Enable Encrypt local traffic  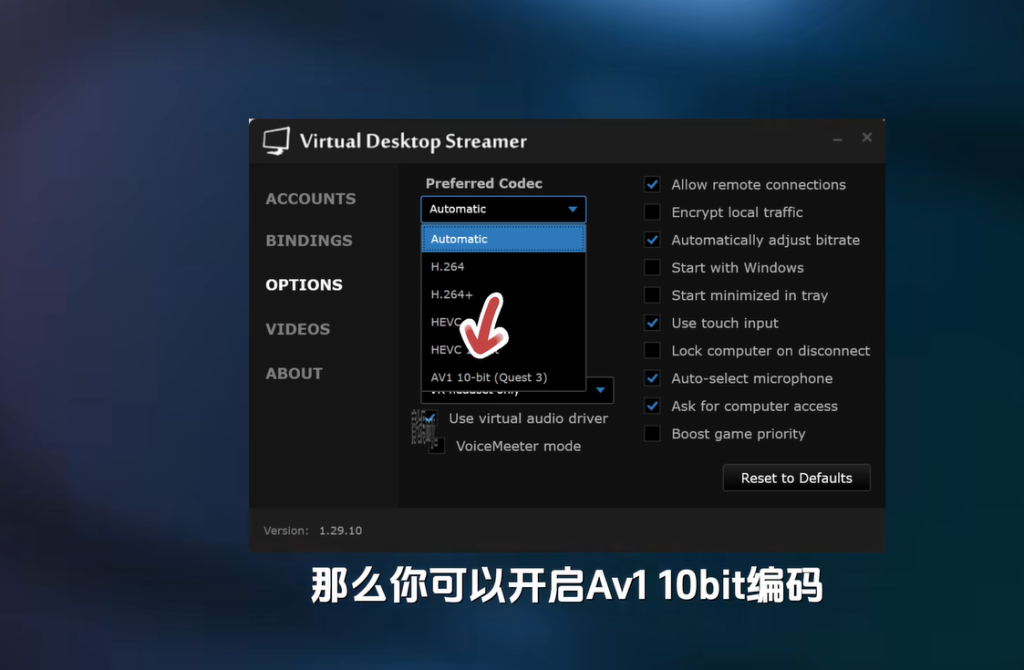(x=652, y=212)
